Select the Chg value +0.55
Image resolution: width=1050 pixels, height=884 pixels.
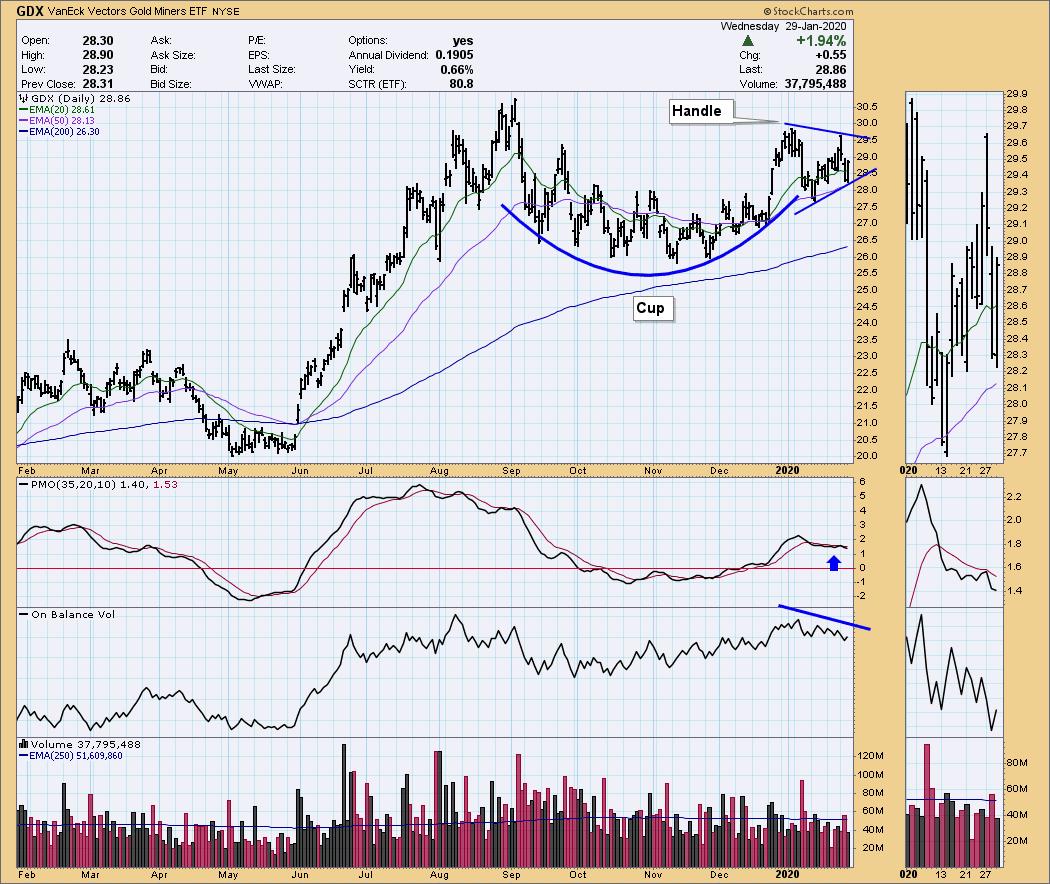pyautogui.click(x=830, y=55)
